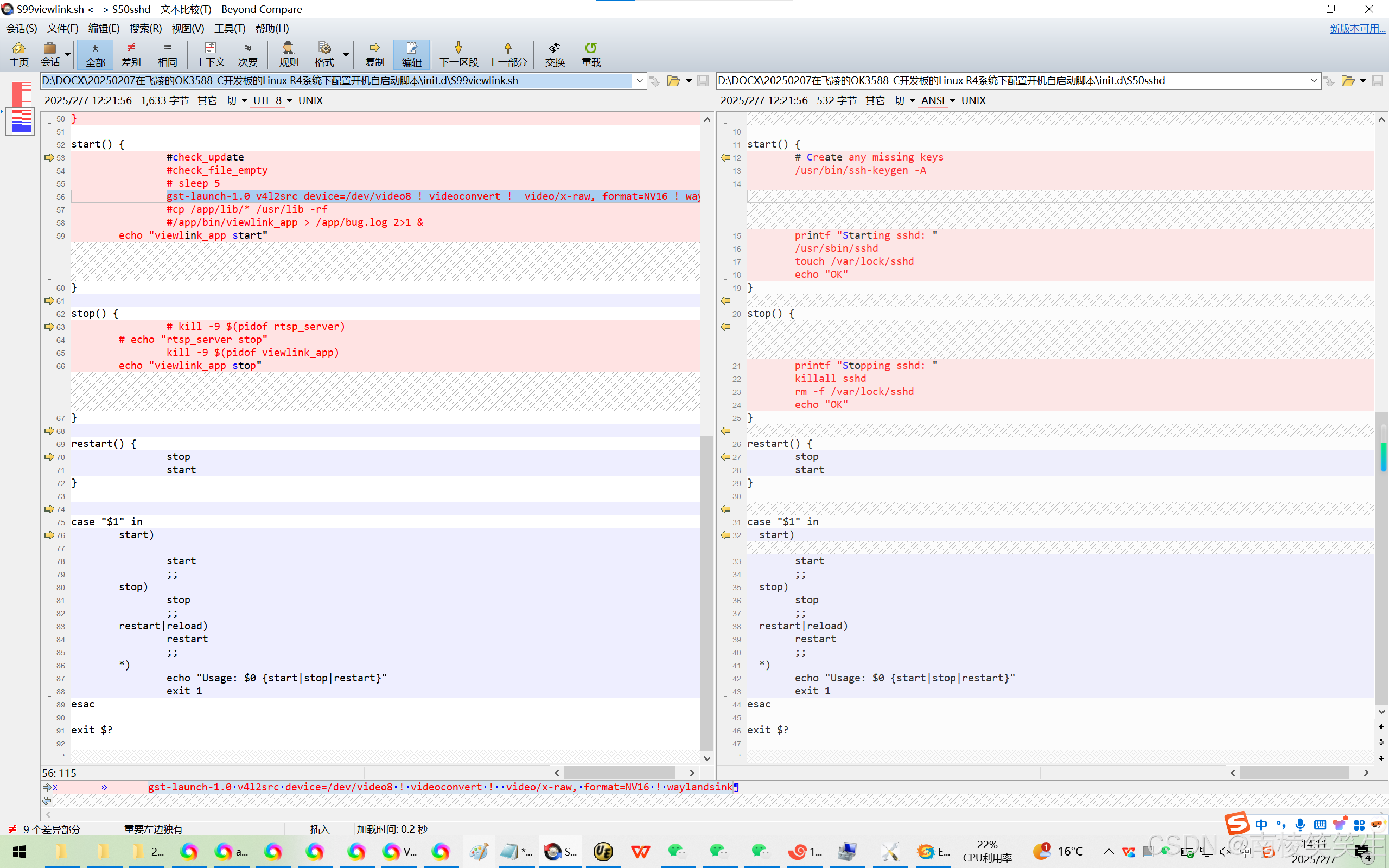Click the left pane horizontal scrollbar

(619, 773)
